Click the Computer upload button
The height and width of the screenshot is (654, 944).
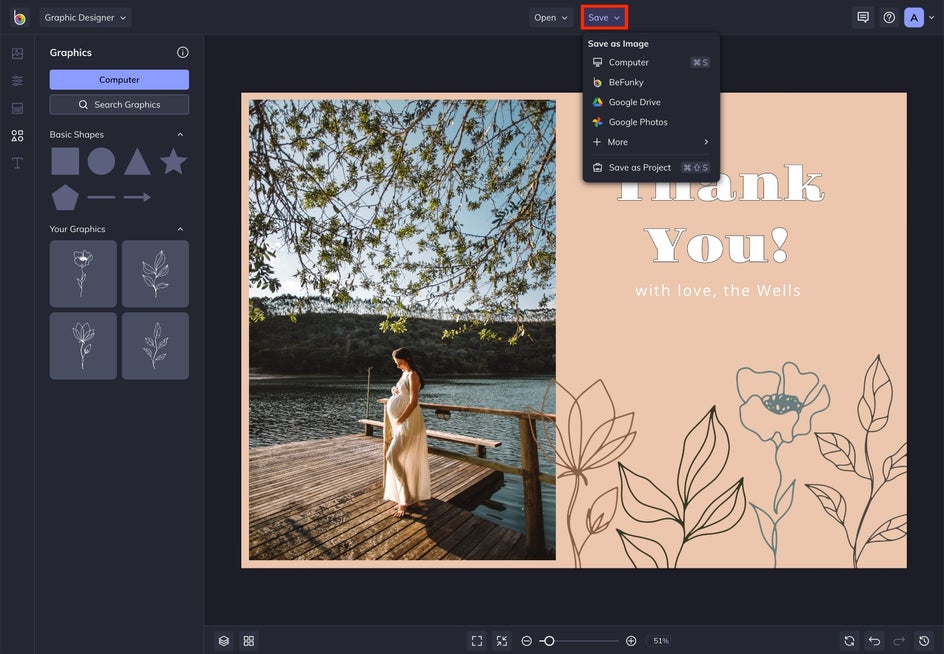(119, 79)
